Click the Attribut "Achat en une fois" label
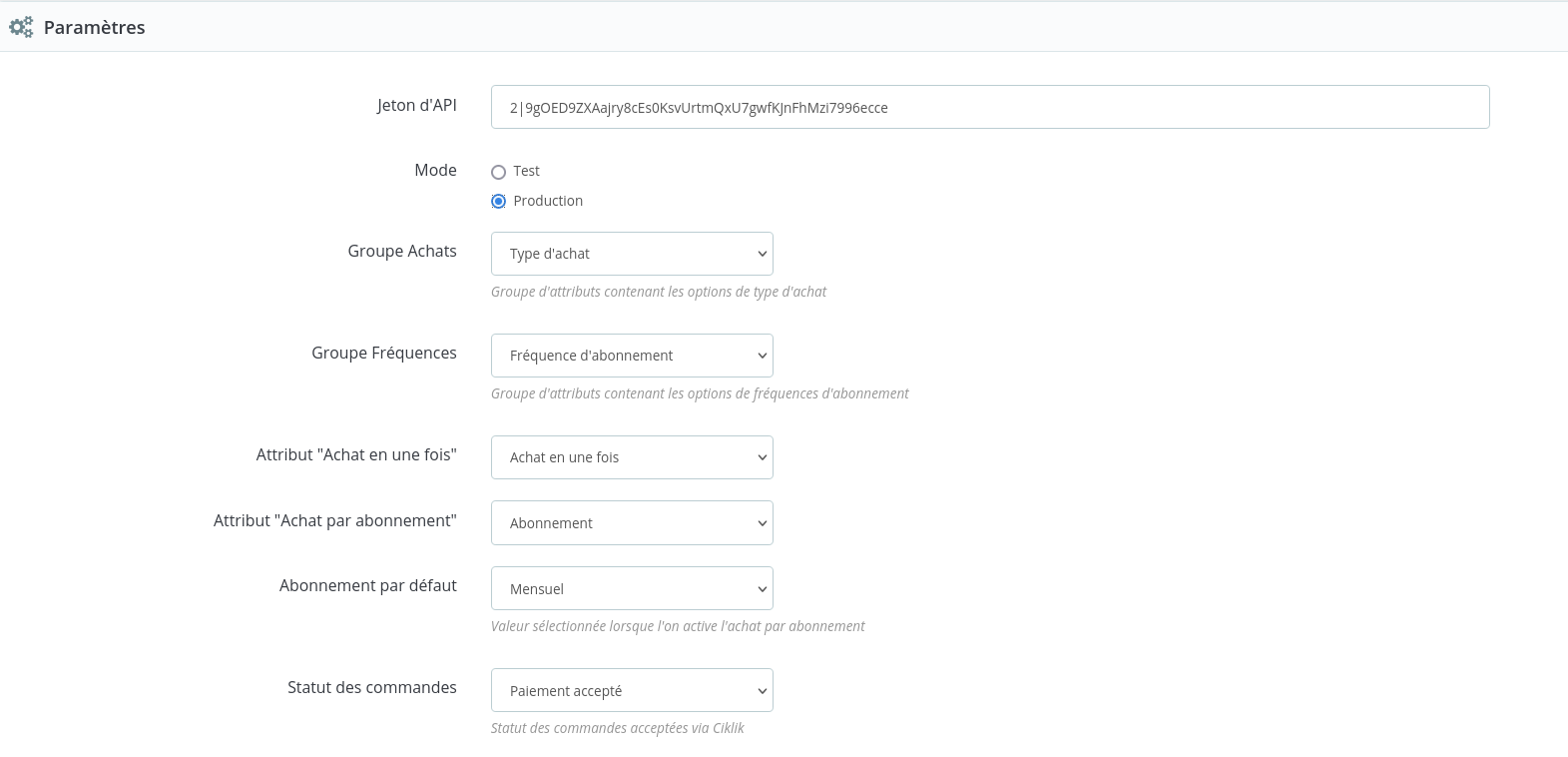 356,454
